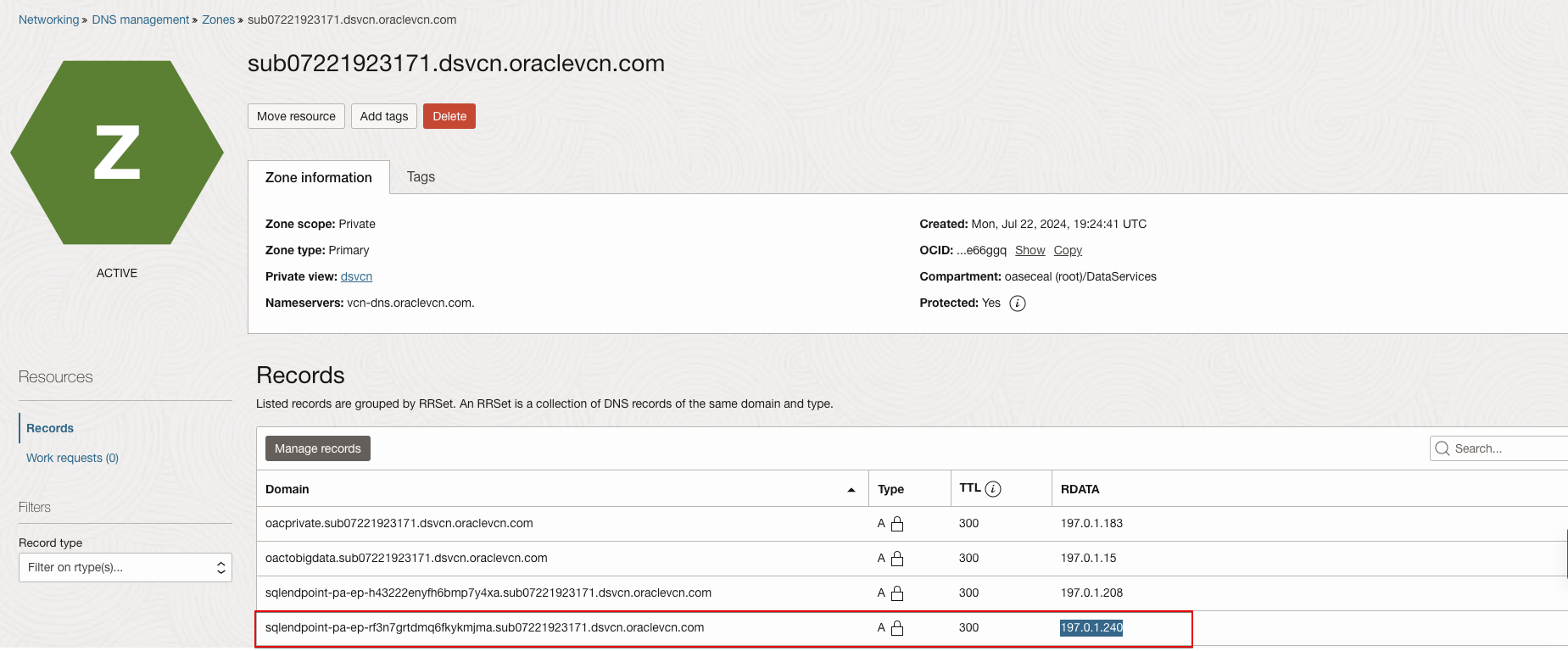Select the oacprivate domain record
The image size is (1568, 651).
pyautogui.click(x=399, y=523)
